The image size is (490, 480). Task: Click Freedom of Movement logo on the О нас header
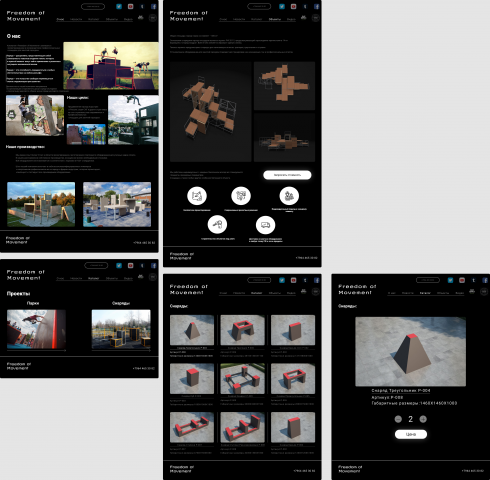(26, 16)
